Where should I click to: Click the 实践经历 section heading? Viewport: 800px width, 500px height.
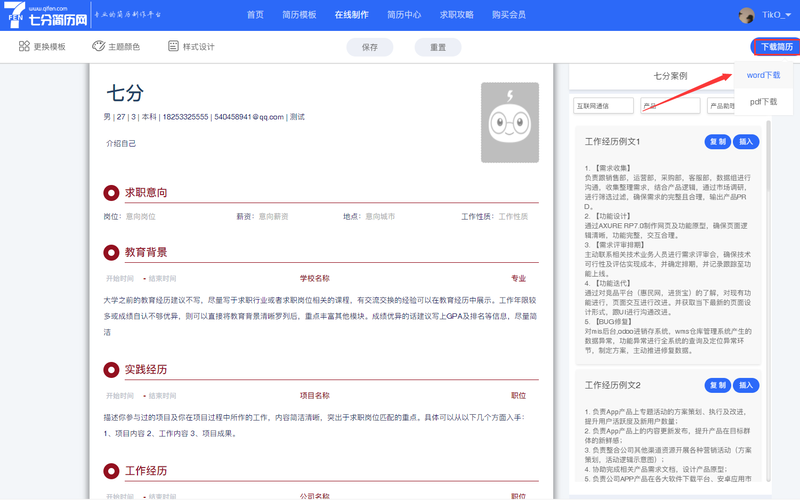tap(146, 369)
